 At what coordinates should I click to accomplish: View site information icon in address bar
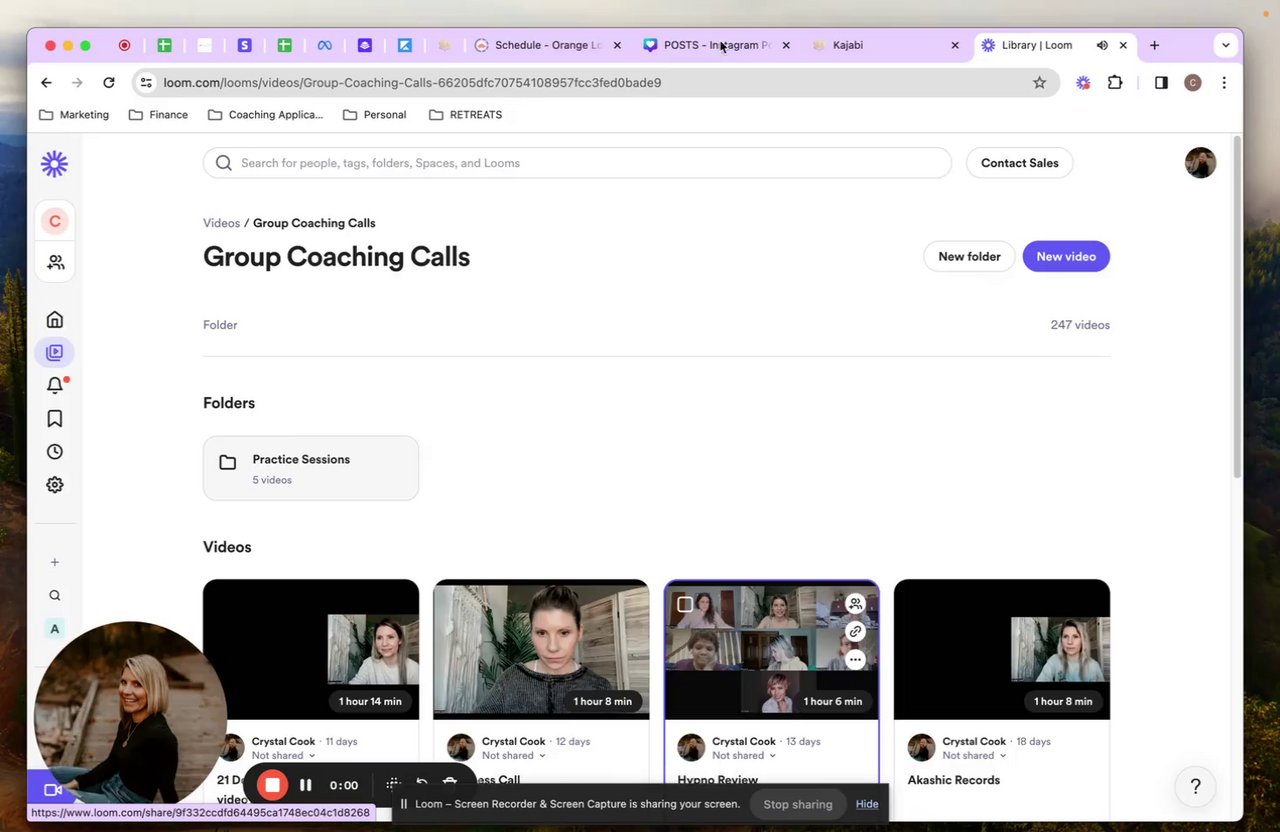click(x=147, y=83)
